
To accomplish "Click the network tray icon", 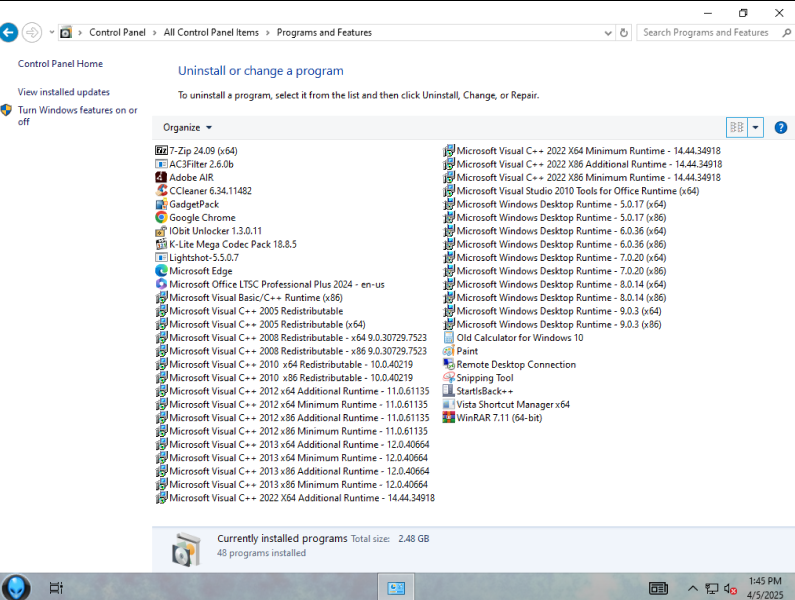I will [712, 588].
